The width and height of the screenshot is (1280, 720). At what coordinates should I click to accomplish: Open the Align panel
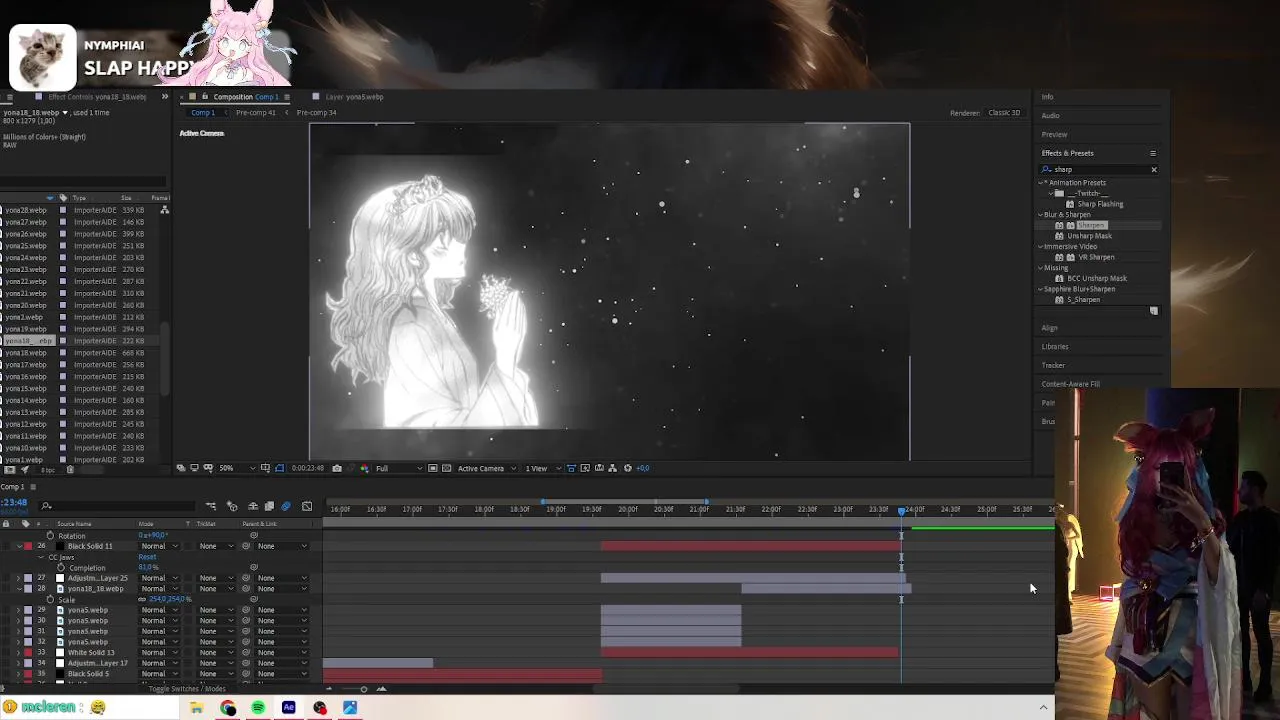1049,328
